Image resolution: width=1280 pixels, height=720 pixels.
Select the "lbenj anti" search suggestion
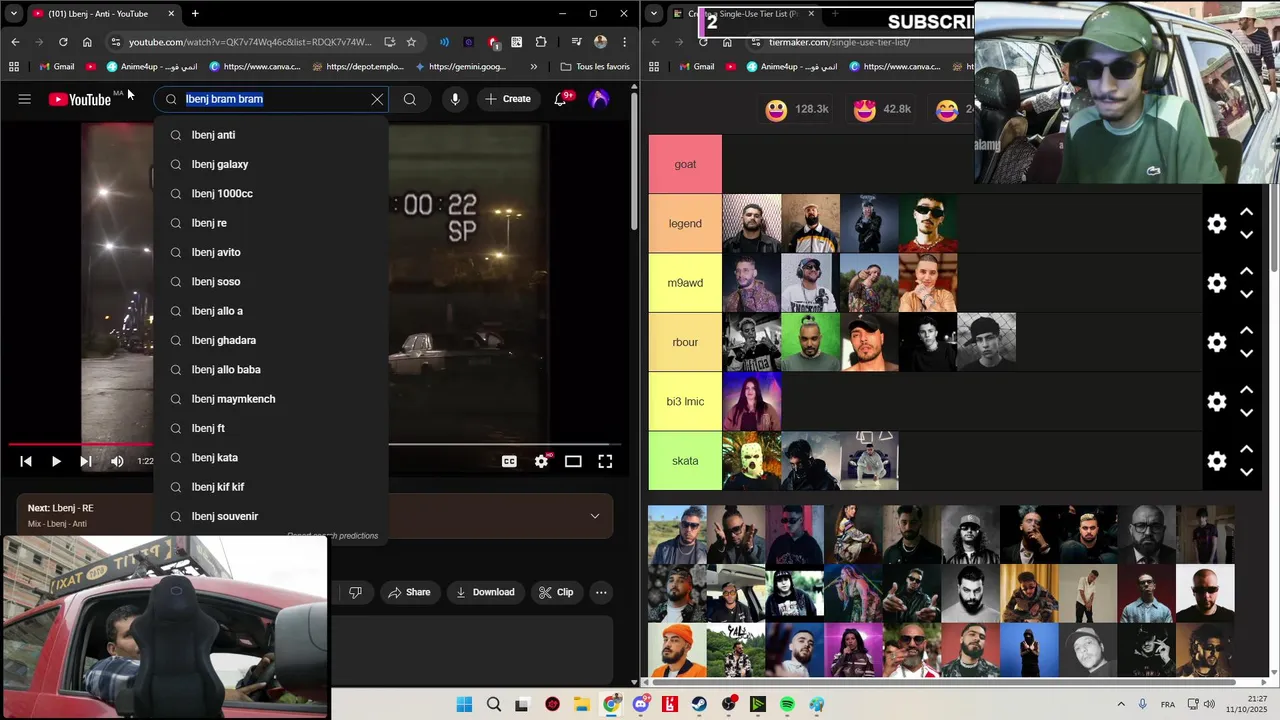click(x=271, y=135)
